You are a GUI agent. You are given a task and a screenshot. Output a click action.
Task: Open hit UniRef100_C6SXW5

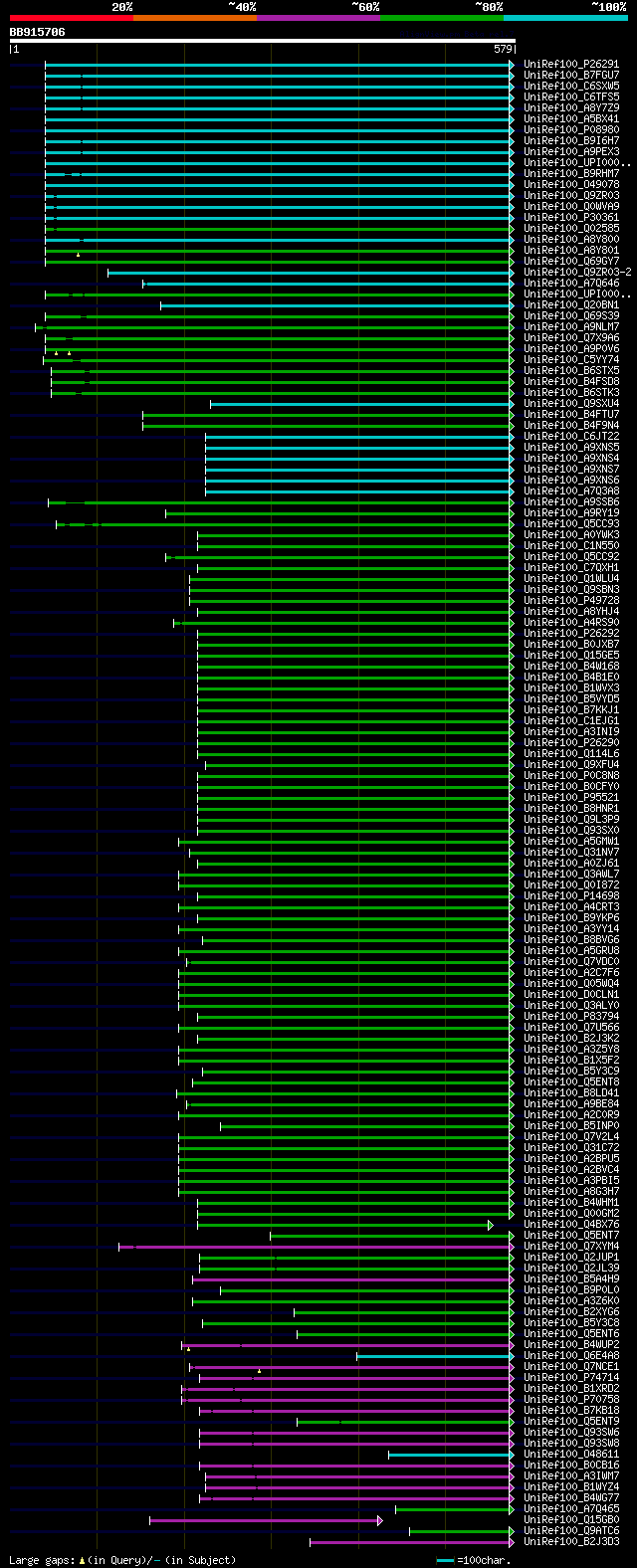pos(571,86)
